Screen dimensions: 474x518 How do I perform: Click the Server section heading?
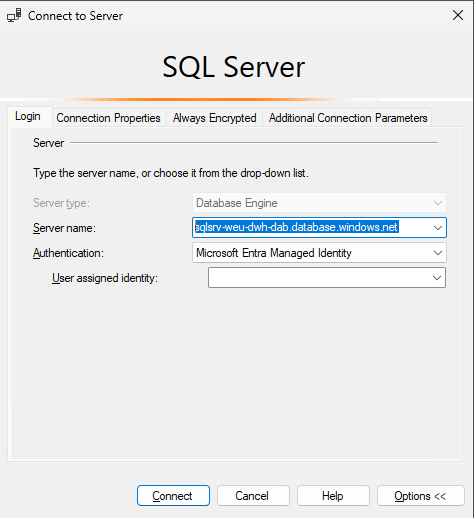coord(48,143)
